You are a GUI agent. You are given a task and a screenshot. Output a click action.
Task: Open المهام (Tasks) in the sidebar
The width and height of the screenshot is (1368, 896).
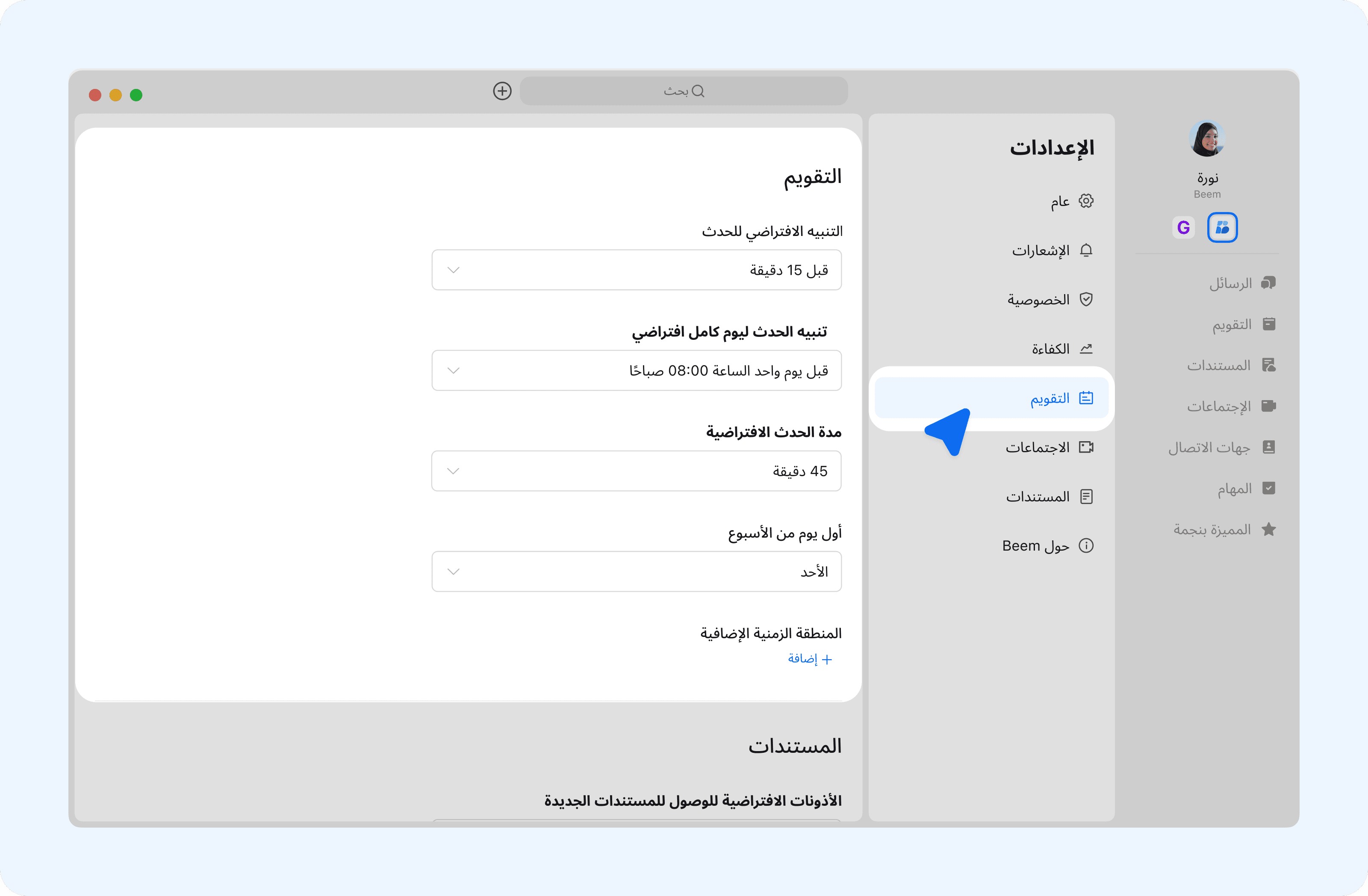(1246, 489)
